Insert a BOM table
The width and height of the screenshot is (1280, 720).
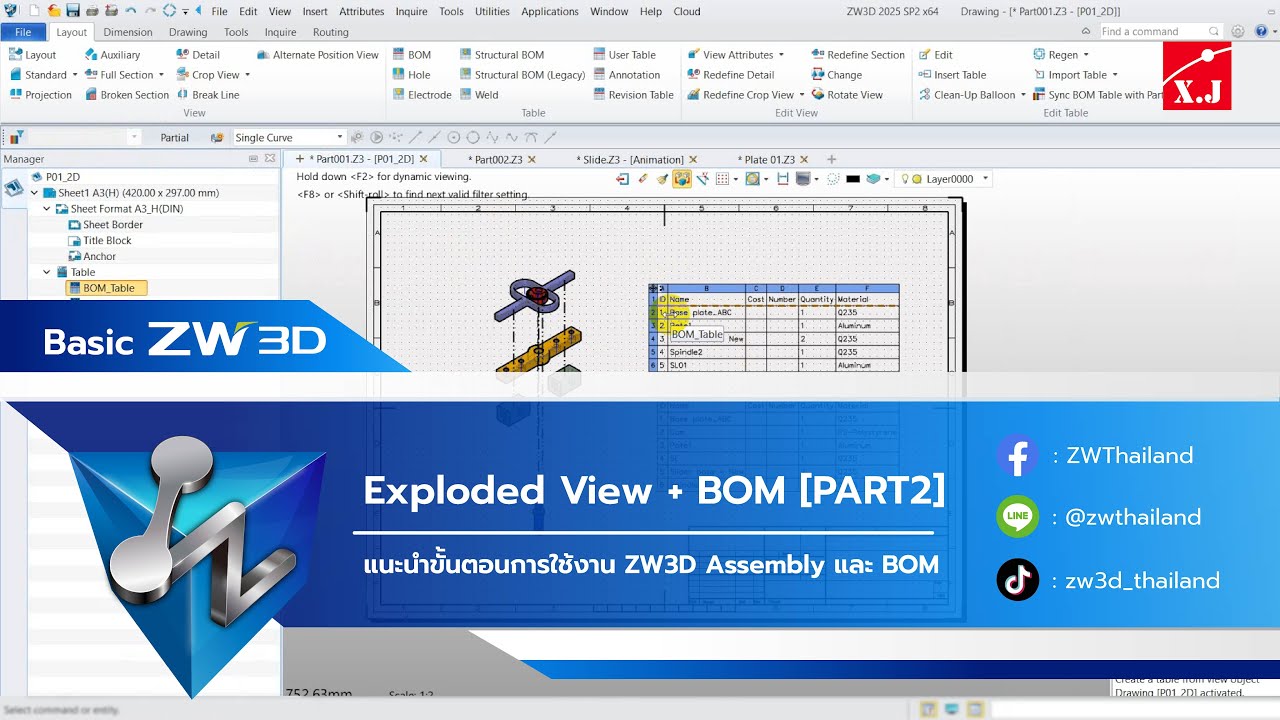tap(411, 55)
